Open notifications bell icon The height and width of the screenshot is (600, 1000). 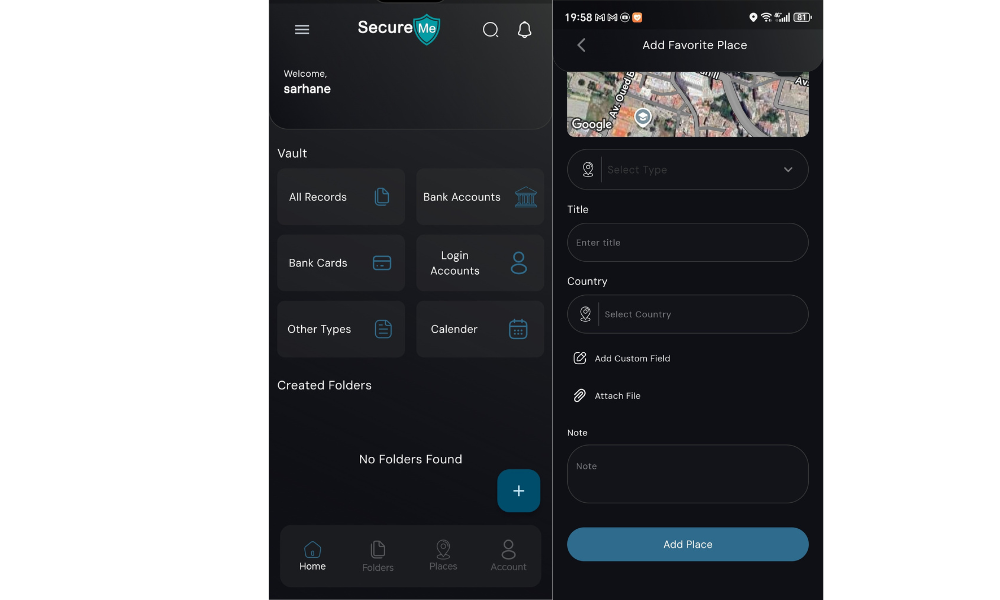[524, 29]
